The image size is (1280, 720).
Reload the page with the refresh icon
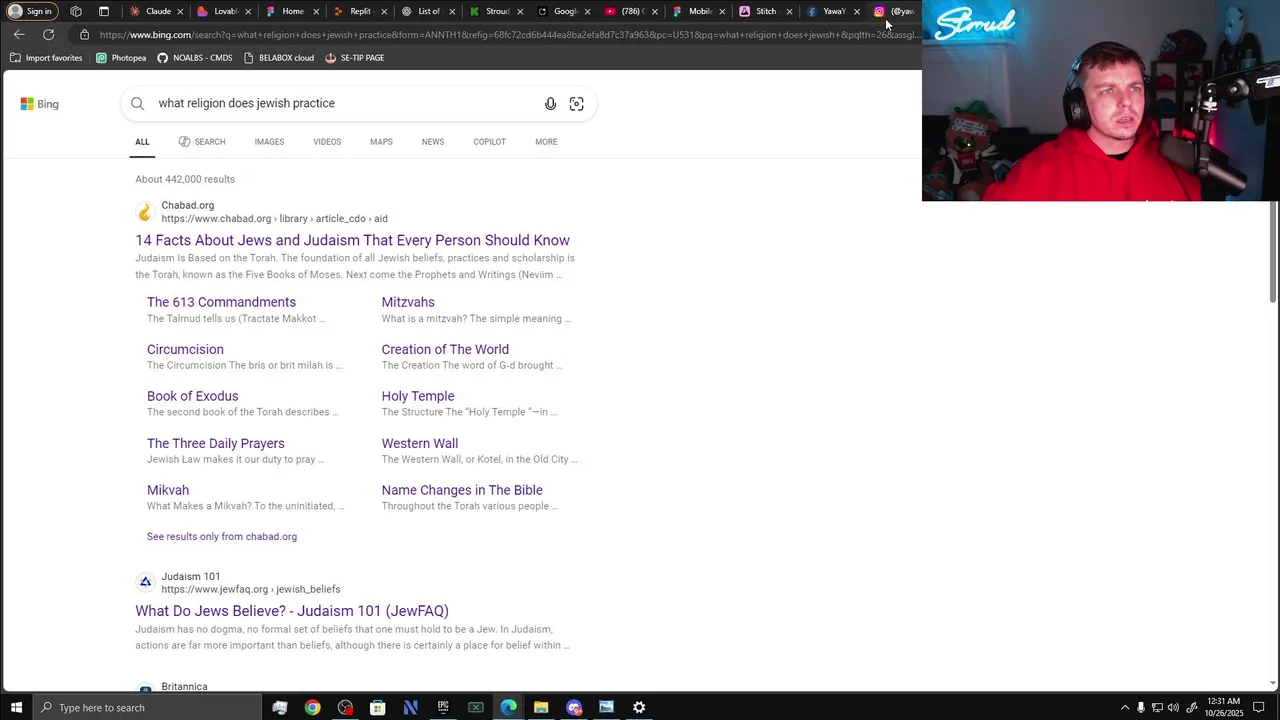coord(48,35)
